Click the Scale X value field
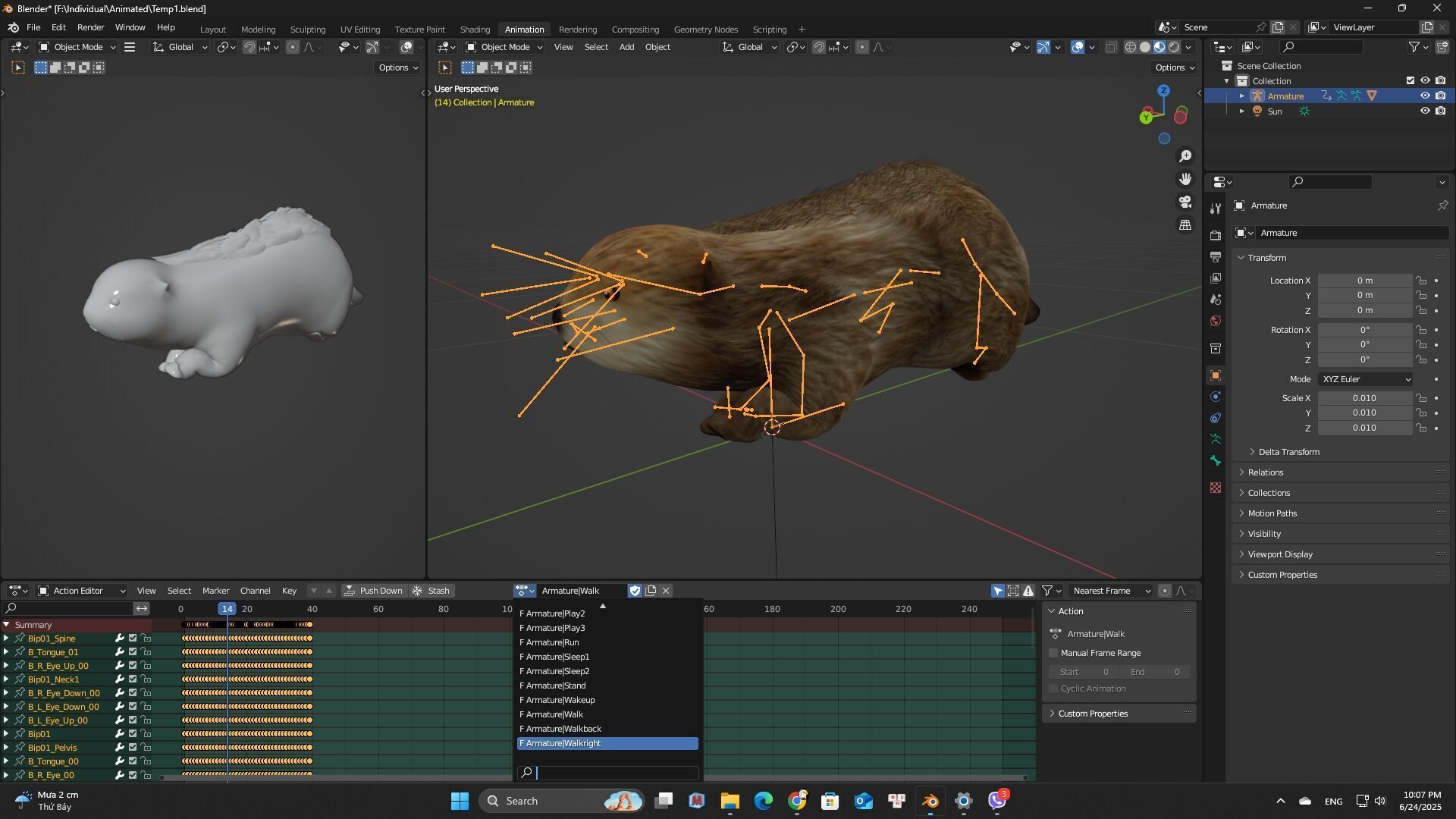The width and height of the screenshot is (1456, 819). 1364,398
